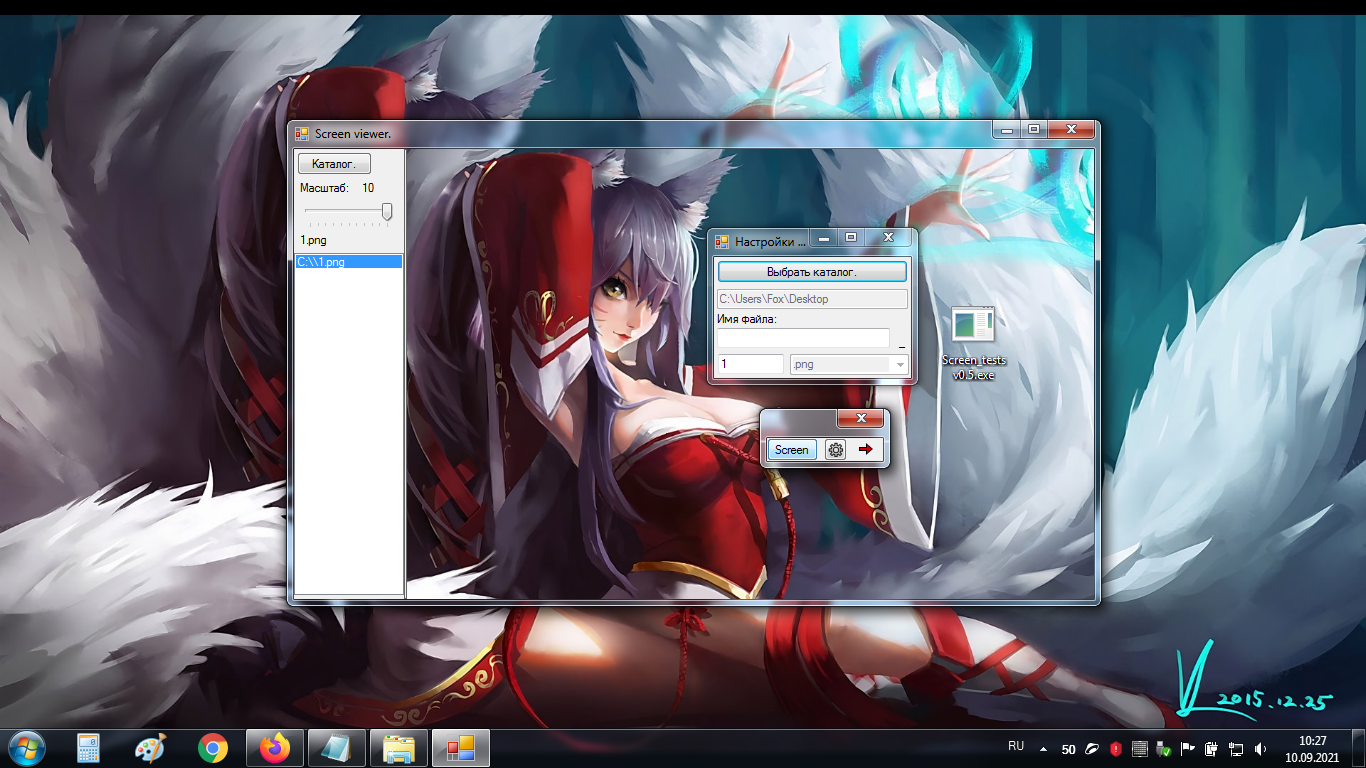Click the 'Каталог.' button in Screen viewer
The width and height of the screenshot is (1366, 768).
[334, 164]
